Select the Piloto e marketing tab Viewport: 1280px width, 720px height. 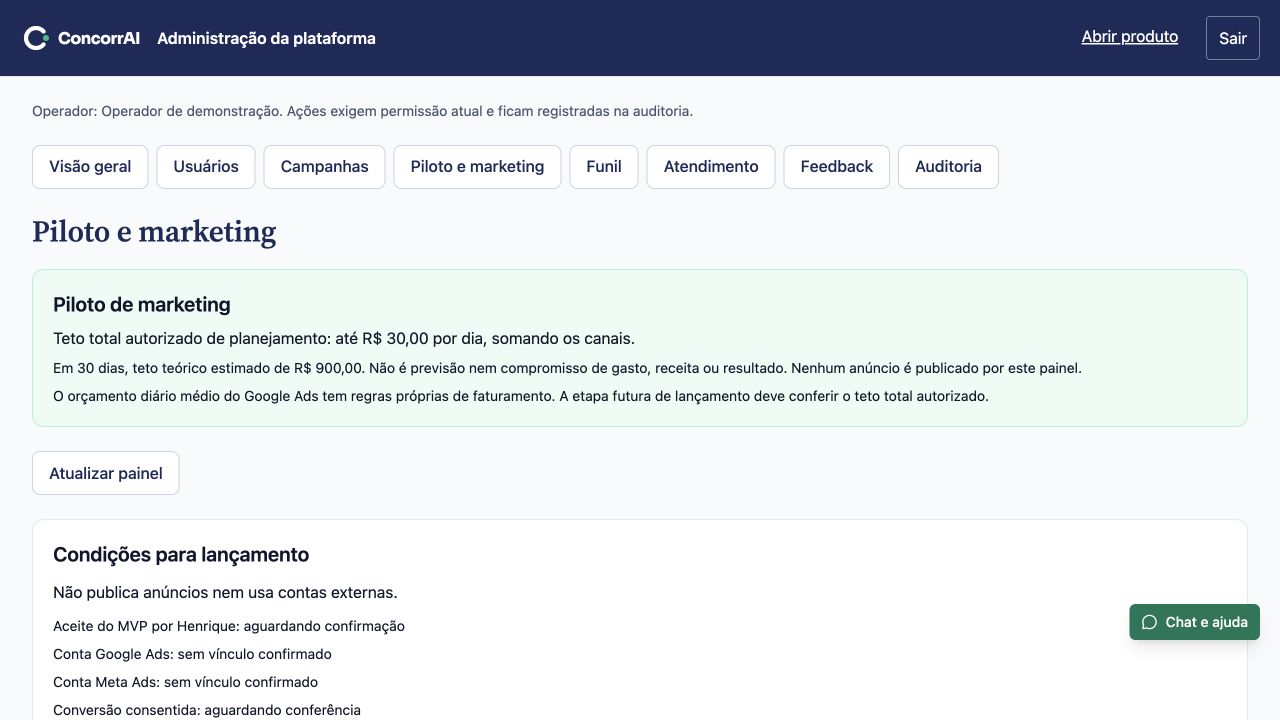click(x=477, y=167)
